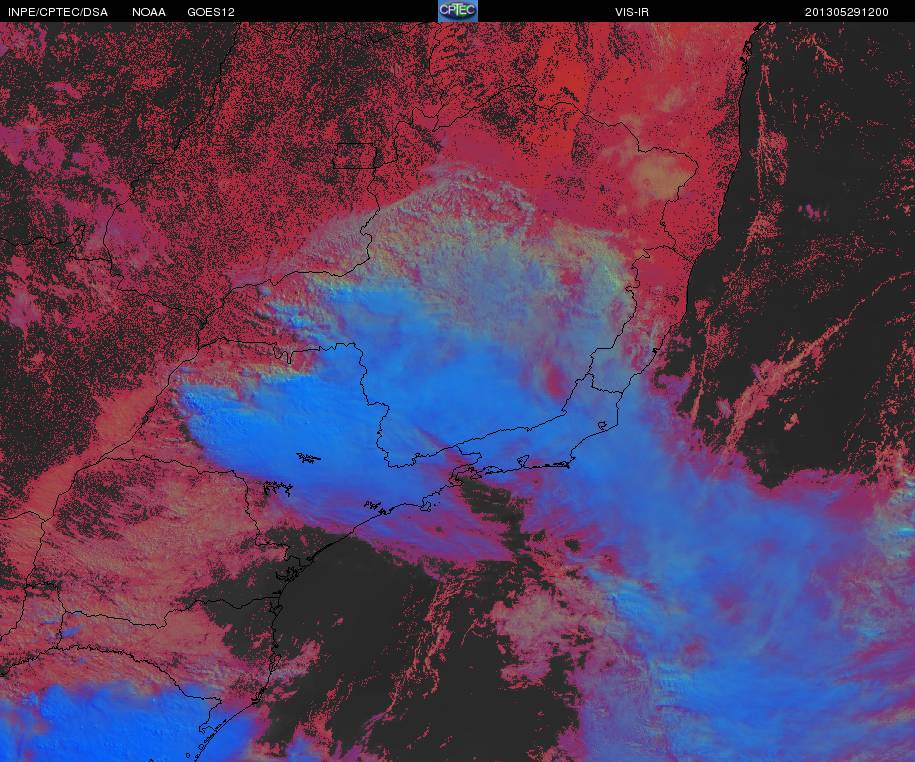Click the GOES12 satellite label

211,12
